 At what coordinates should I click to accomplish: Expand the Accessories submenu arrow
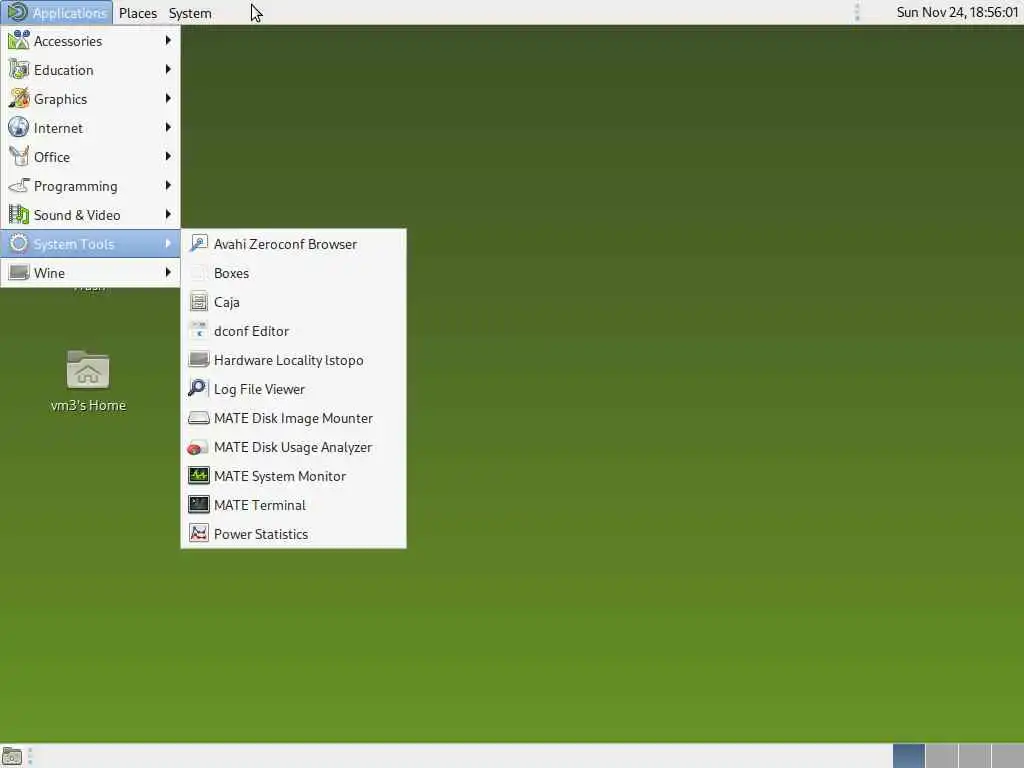click(168, 40)
